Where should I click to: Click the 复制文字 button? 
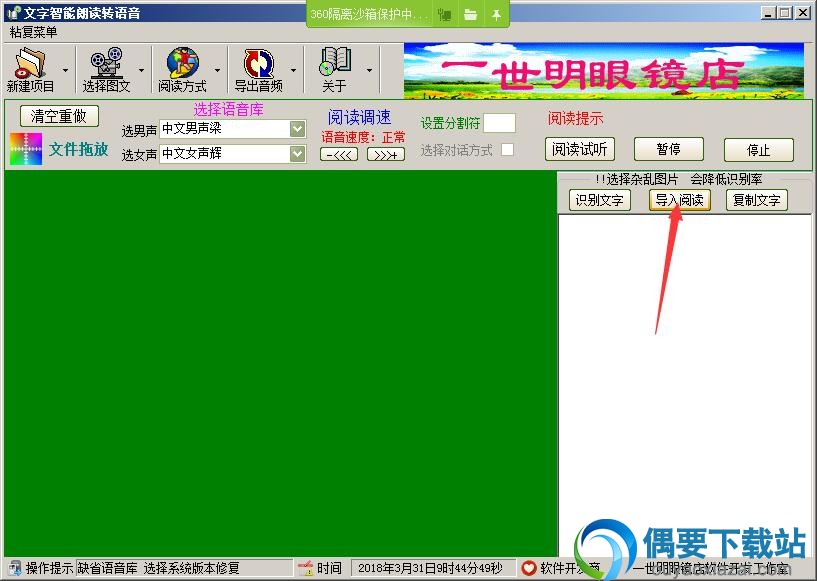point(757,200)
